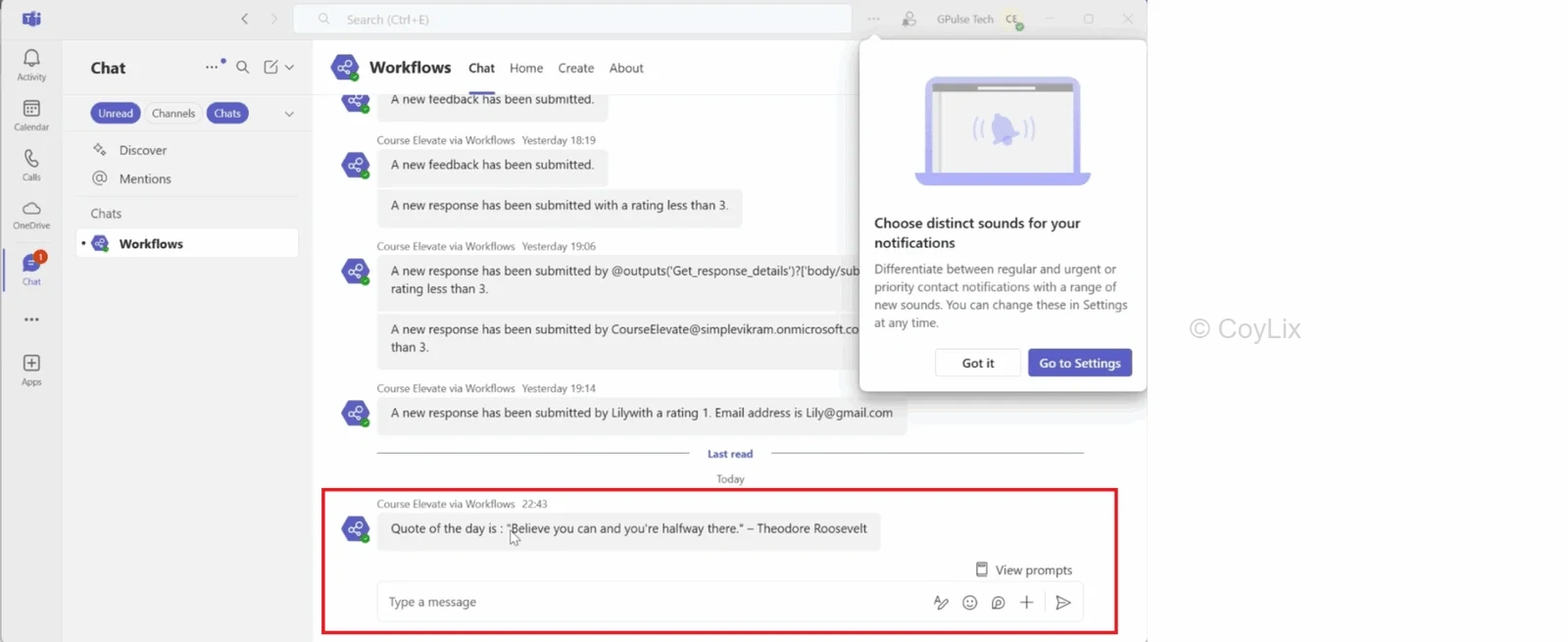Toggle the Channels filter pill

pyautogui.click(x=173, y=114)
